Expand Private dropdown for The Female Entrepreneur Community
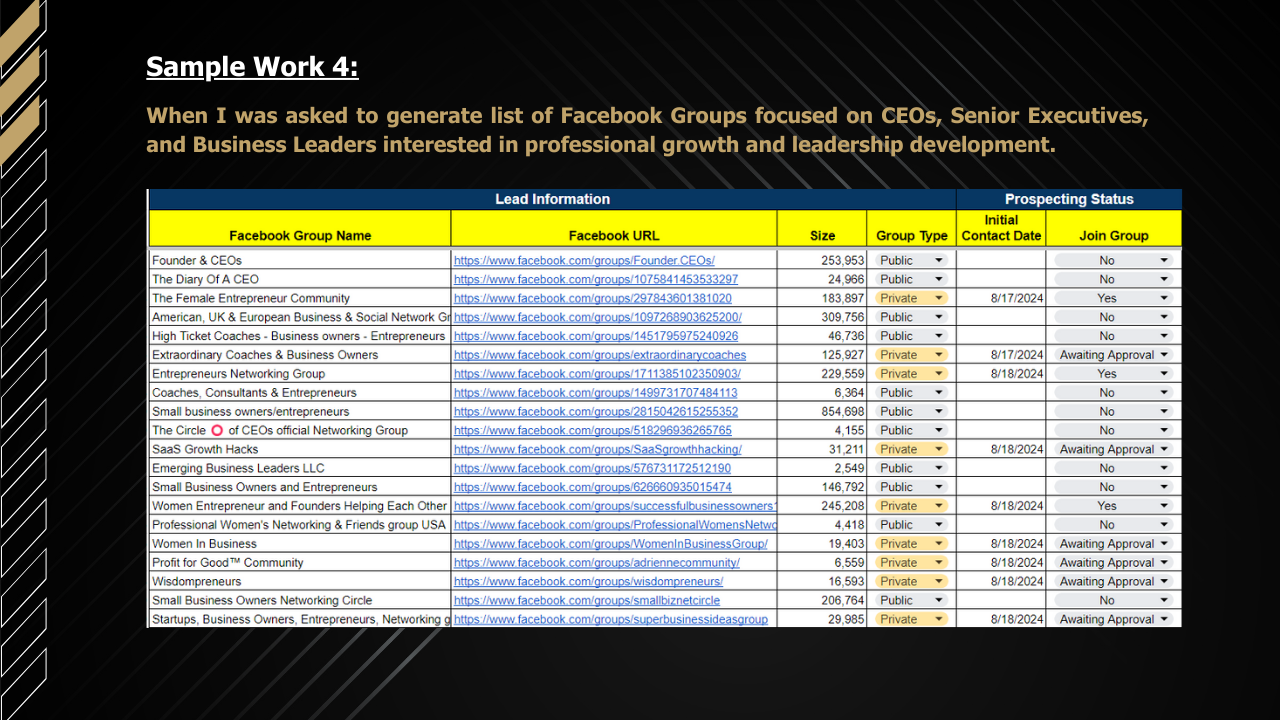1280x720 pixels. pos(938,298)
